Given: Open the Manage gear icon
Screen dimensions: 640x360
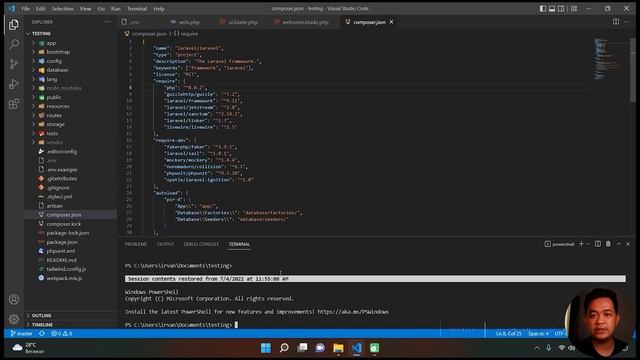Looking at the screenshot, I should (13, 319).
